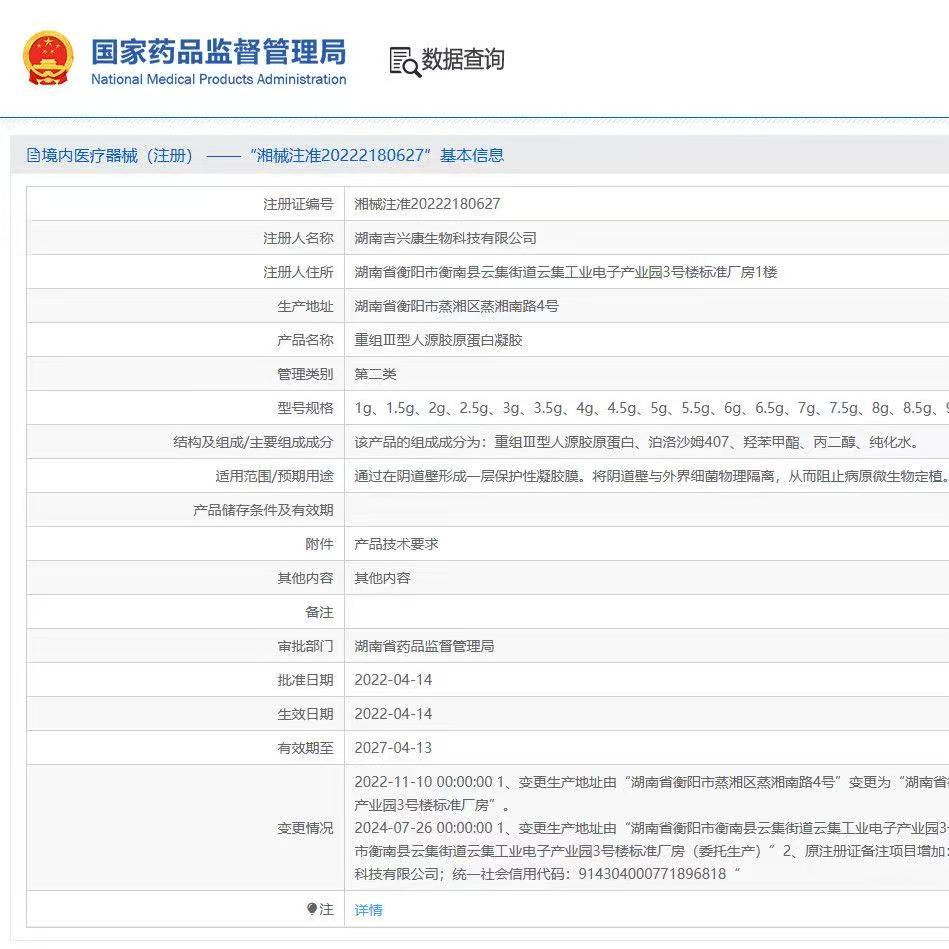
Task: Click the 境内医疗器械（注册）基本信息 header
Action: coord(265,156)
